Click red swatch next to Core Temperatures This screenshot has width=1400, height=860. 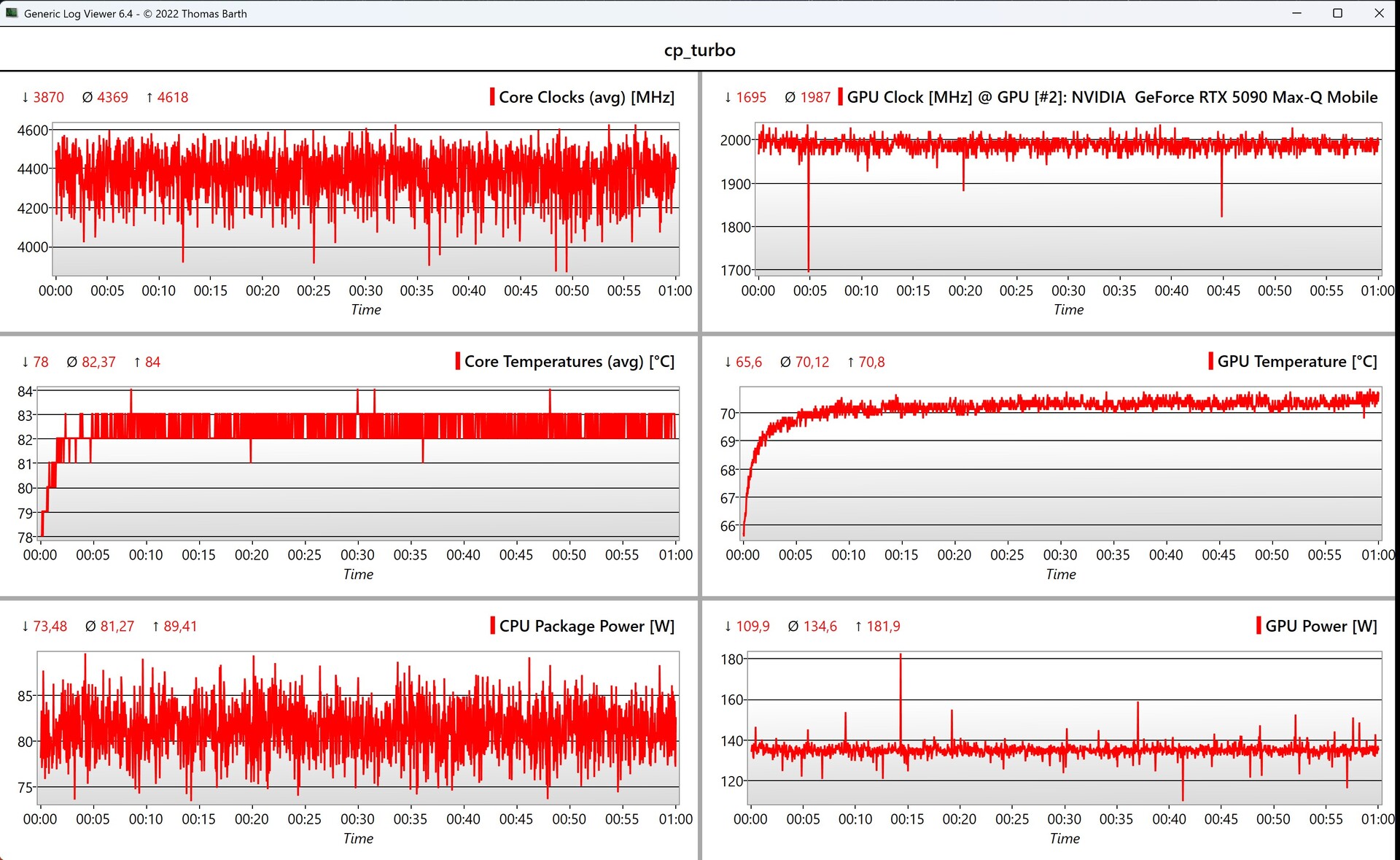(x=458, y=361)
